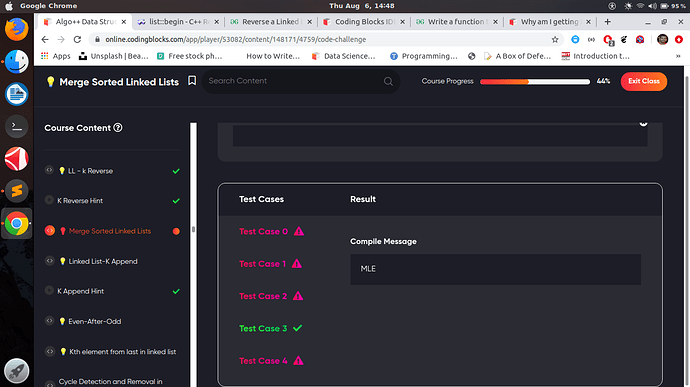Viewport: 690px width, 387px height.
Task: Bookmark the Merge Sorted Linked Lists lesson
Action: (192, 81)
